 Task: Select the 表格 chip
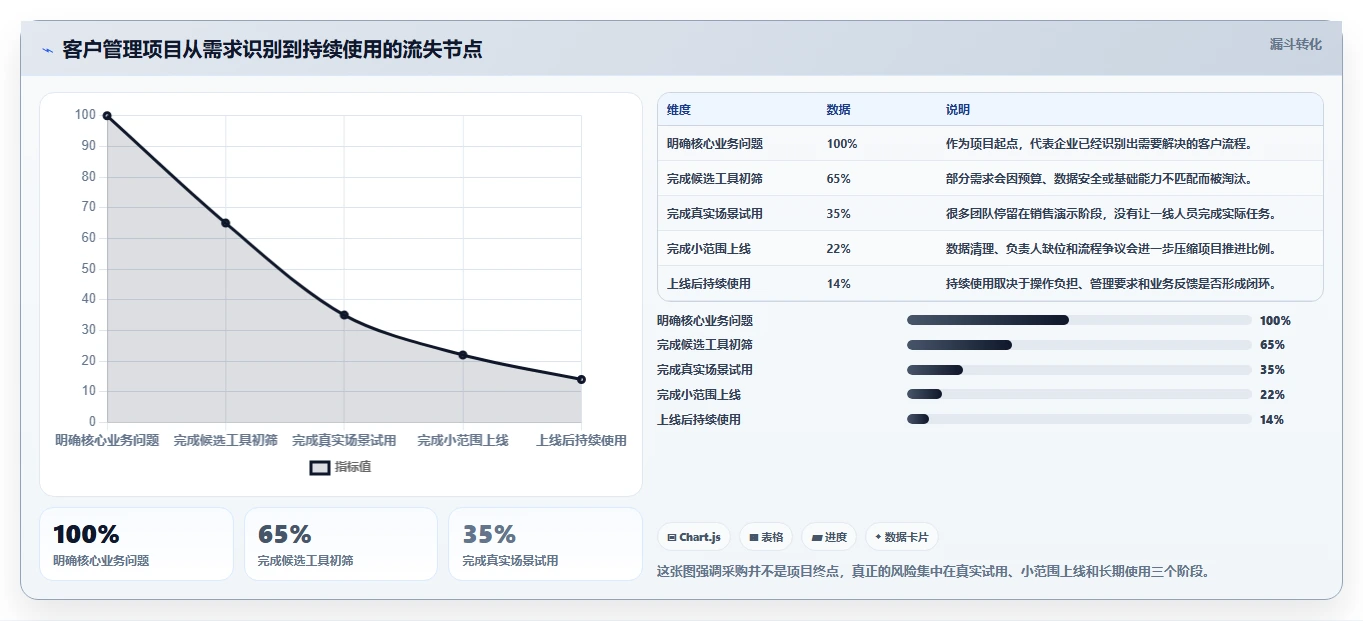766,537
